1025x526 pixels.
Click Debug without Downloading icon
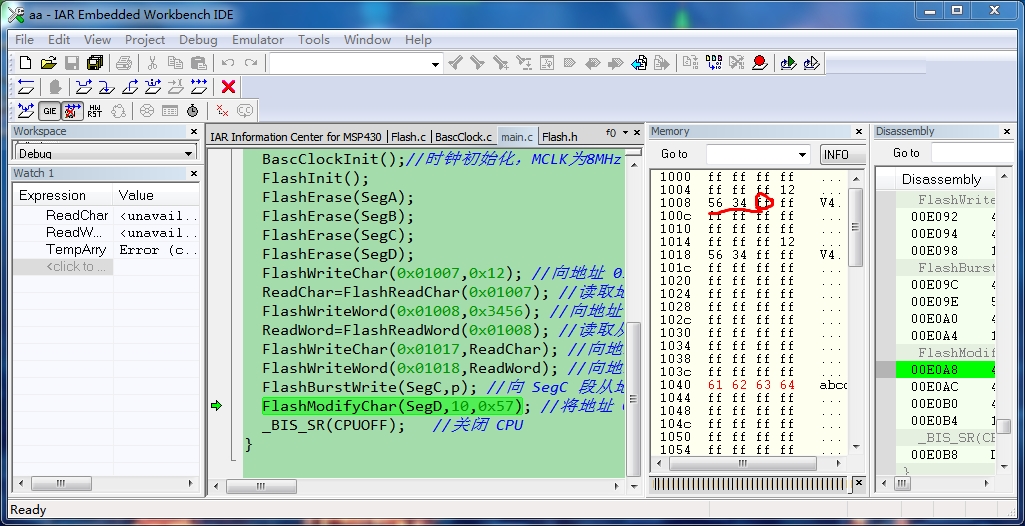tap(811, 63)
